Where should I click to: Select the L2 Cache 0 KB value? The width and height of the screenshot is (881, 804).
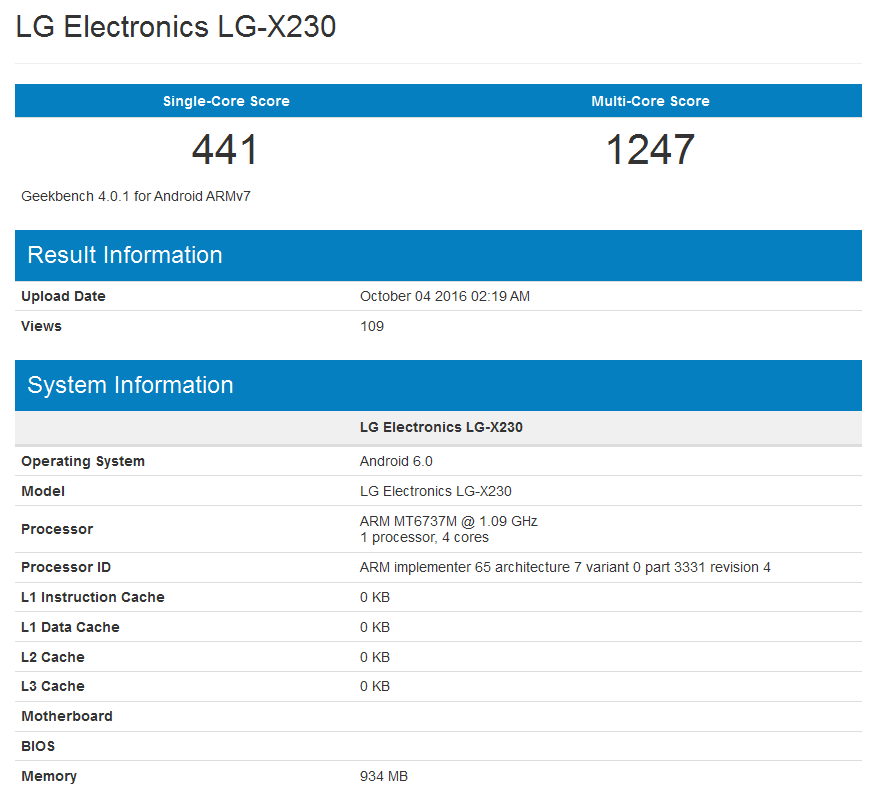tap(375, 657)
